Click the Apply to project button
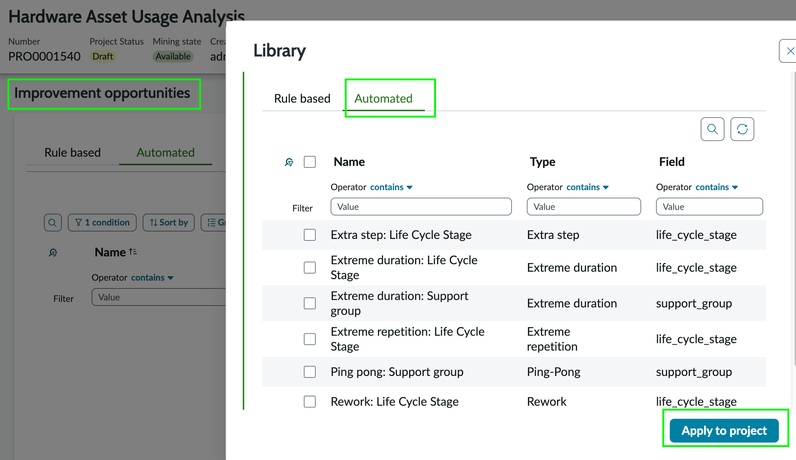The width and height of the screenshot is (796, 460). point(724,430)
